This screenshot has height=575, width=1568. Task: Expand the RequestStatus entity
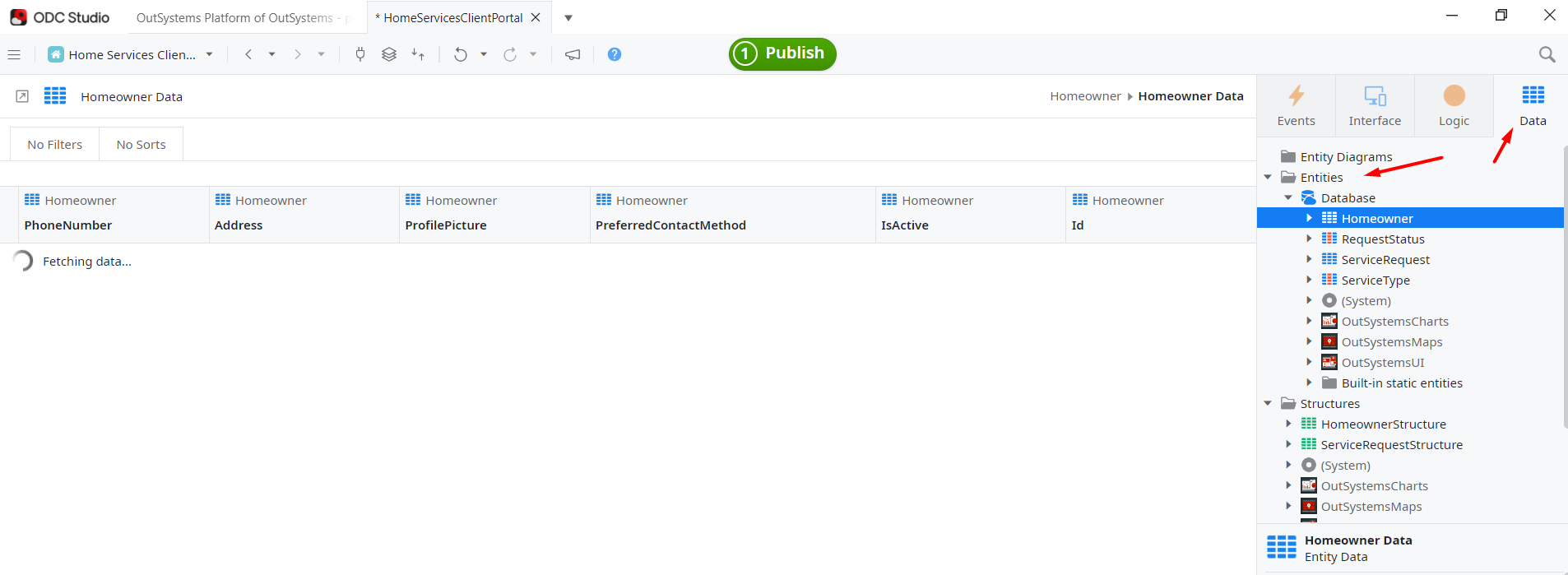[x=1309, y=239]
